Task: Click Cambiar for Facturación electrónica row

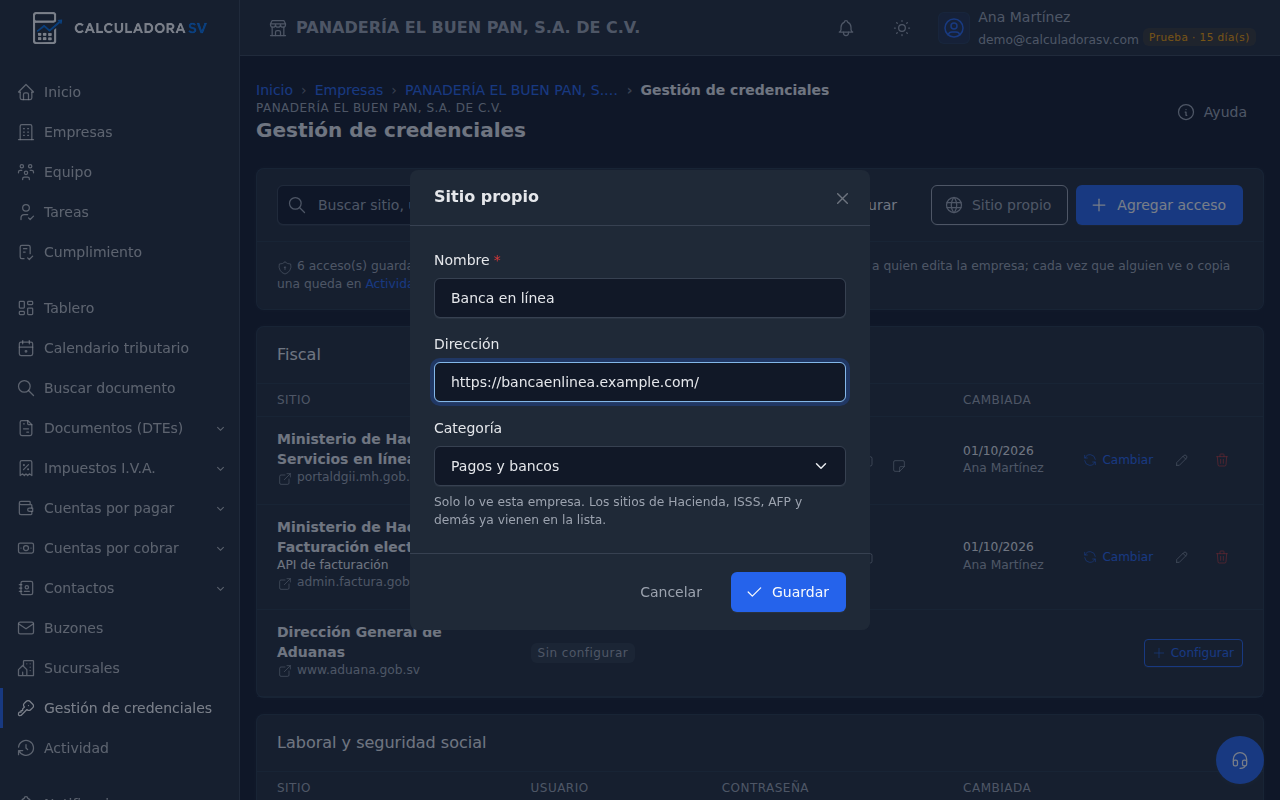Action: click(x=1118, y=557)
